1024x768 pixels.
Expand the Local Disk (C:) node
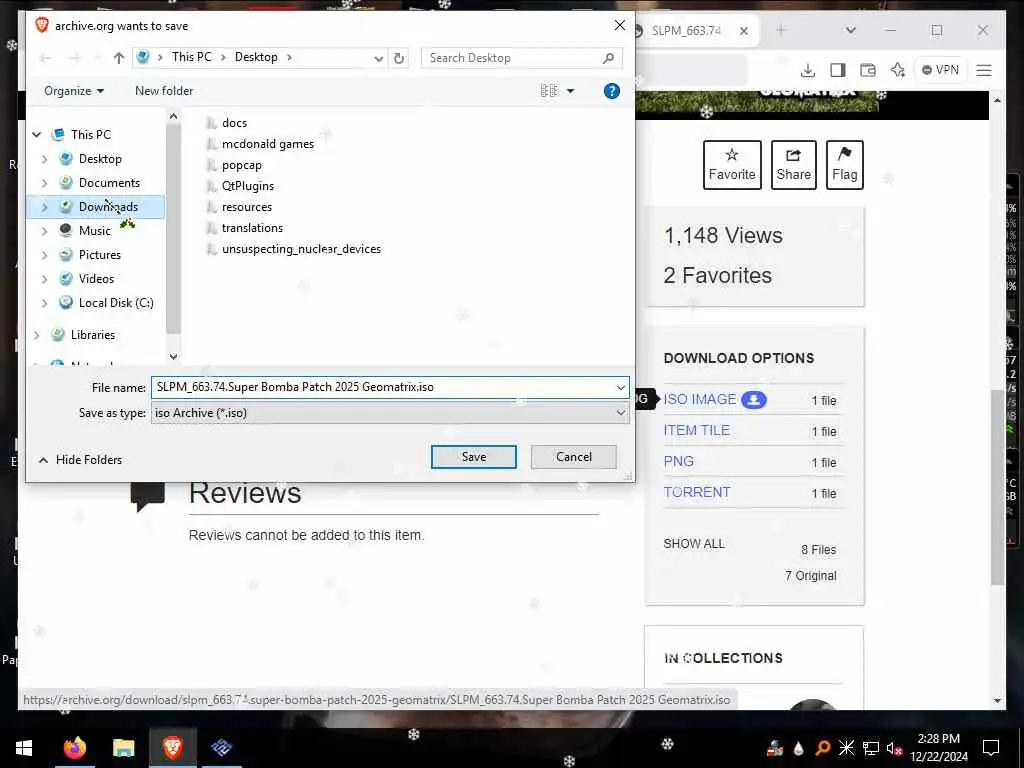pos(44,303)
